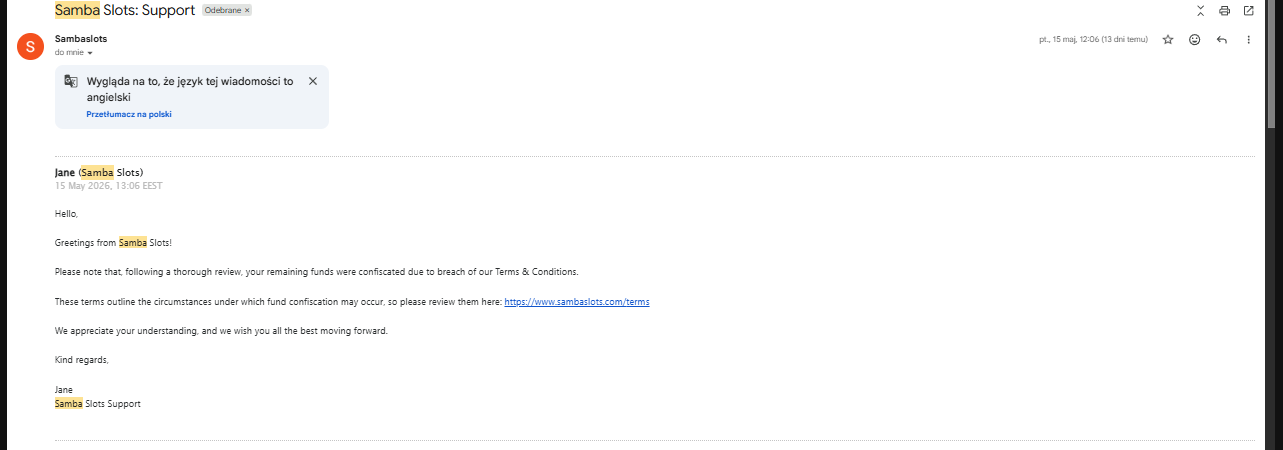Click the Sambaslots sender name

pos(81,38)
